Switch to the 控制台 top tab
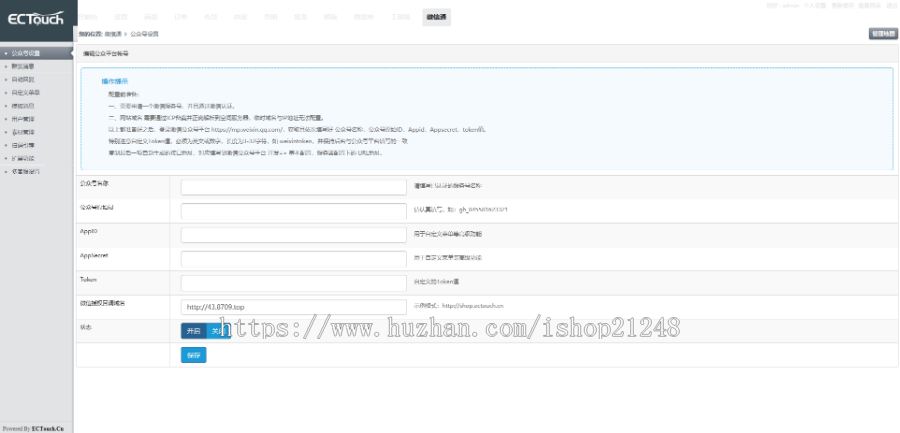 (x=87, y=17)
